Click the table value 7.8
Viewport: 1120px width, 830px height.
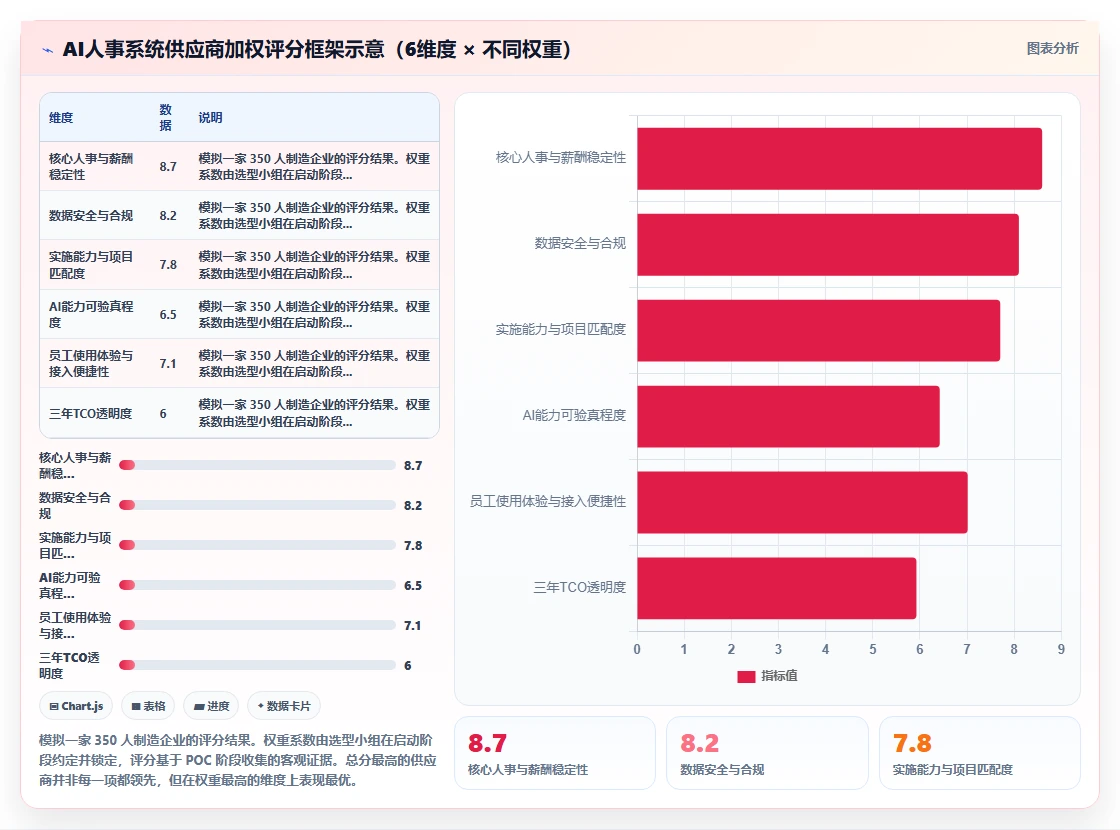pos(168,265)
